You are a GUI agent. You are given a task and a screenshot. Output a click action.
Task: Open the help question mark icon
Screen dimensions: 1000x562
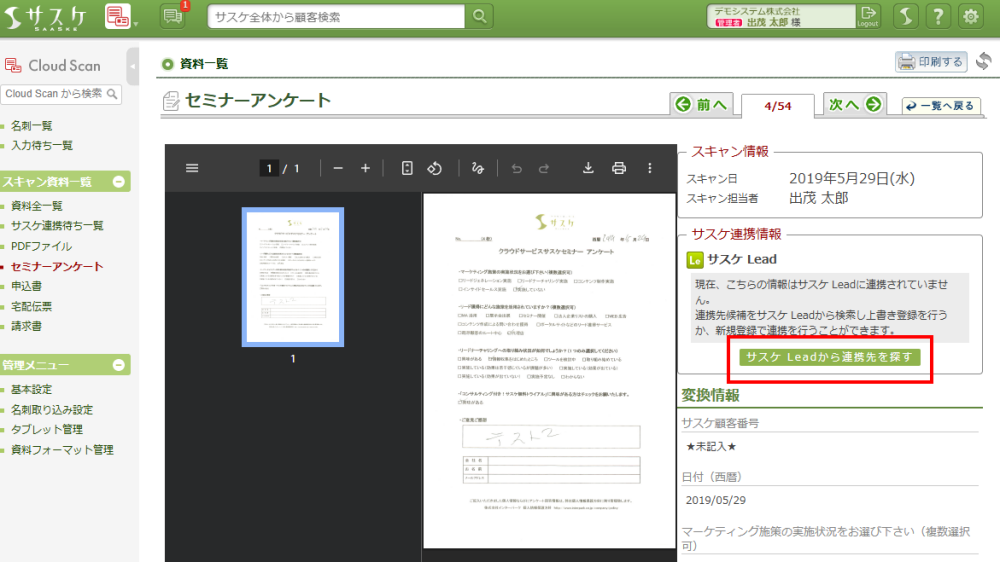coord(937,16)
